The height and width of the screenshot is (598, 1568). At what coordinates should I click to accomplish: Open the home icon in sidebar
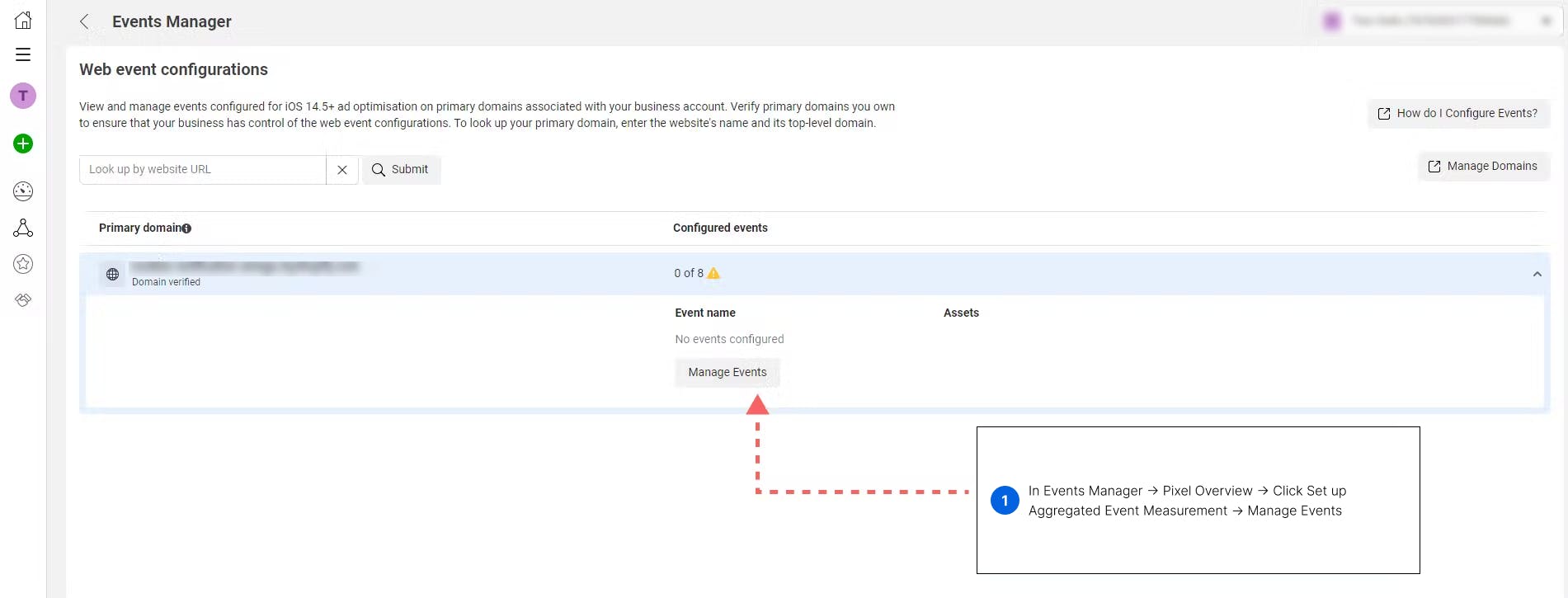(x=23, y=20)
